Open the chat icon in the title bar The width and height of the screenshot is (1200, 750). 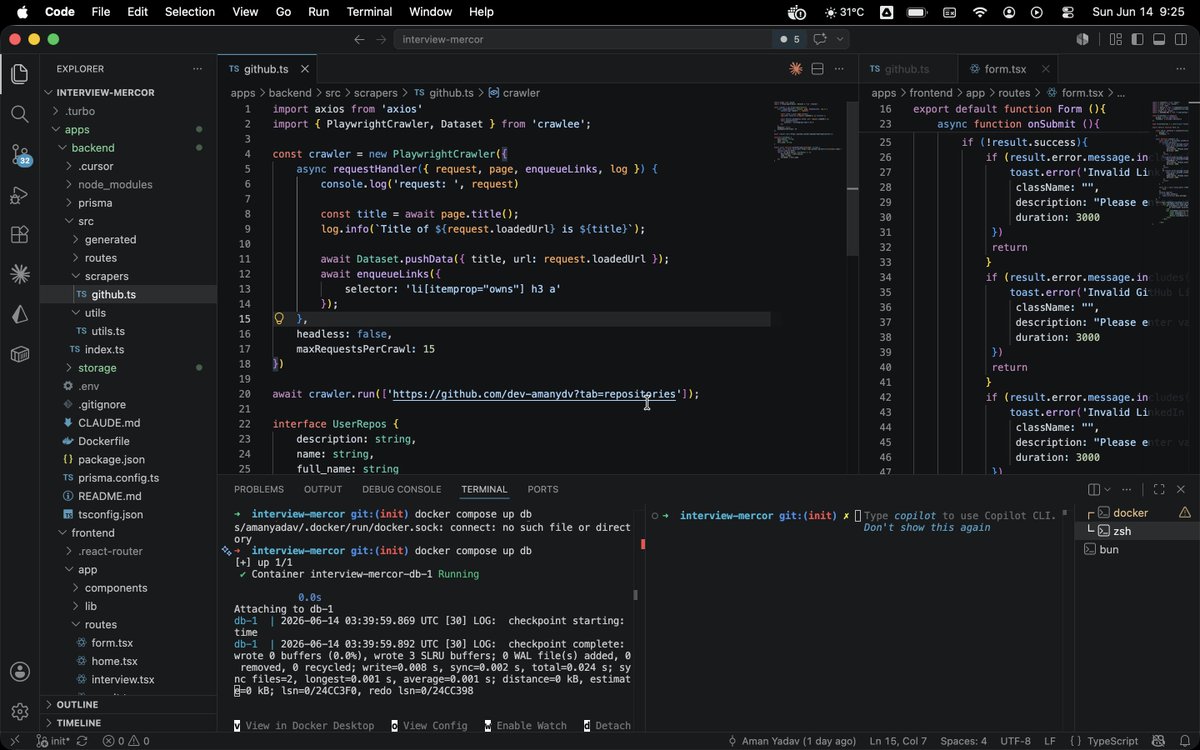[x=820, y=39]
